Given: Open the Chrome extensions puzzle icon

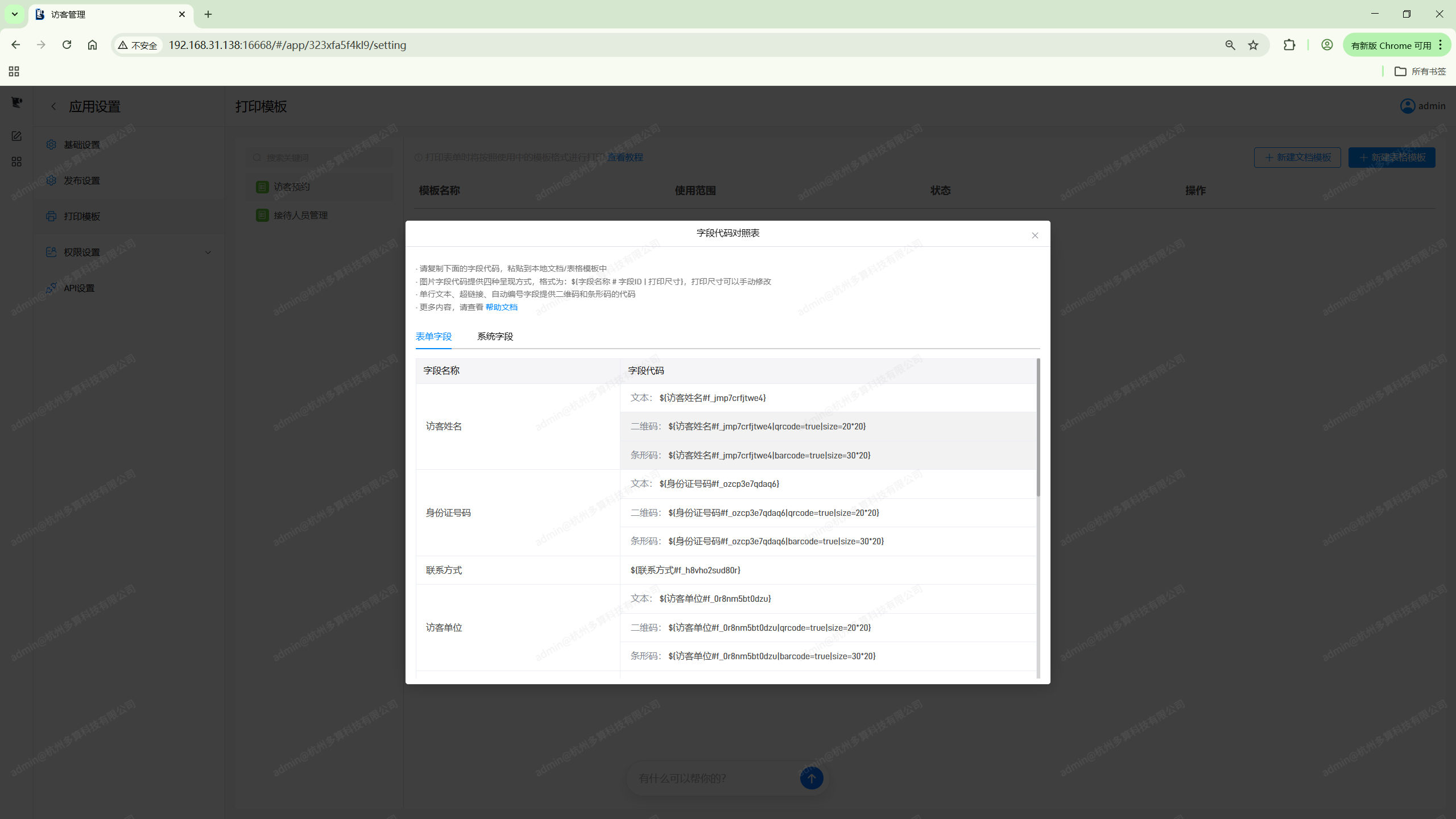Looking at the screenshot, I should coord(1289,45).
